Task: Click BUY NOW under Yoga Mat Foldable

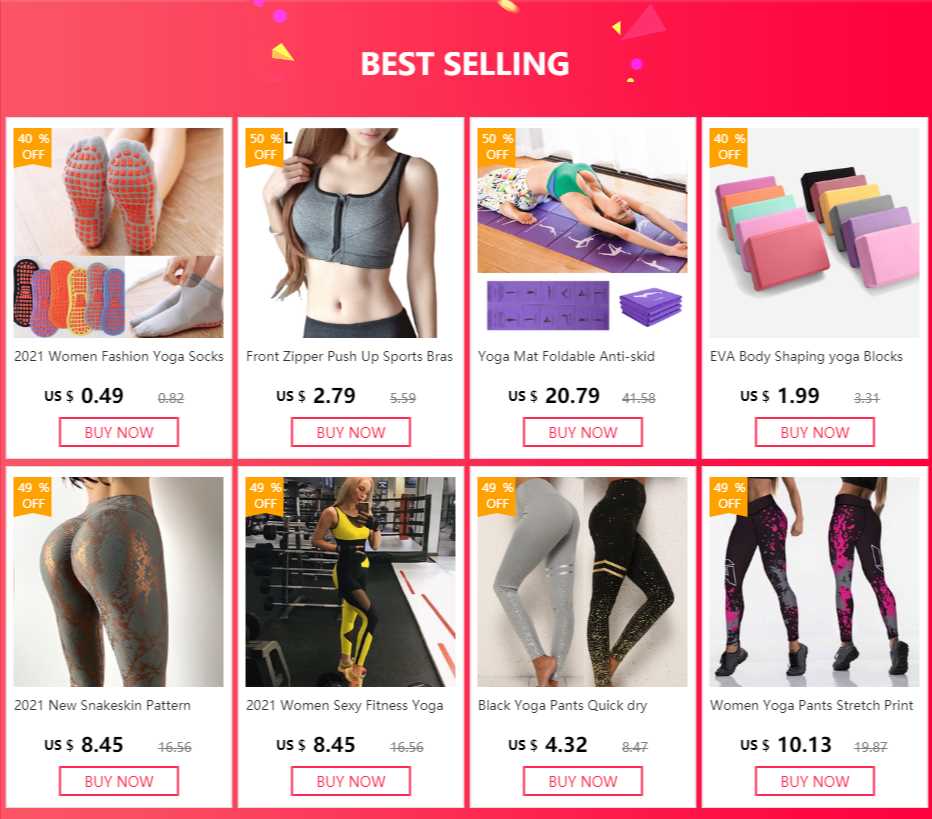Action: coord(582,432)
